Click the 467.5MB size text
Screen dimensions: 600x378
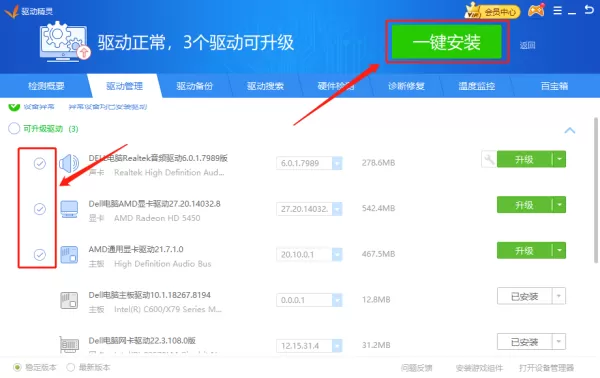pyautogui.click(x=378, y=254)
